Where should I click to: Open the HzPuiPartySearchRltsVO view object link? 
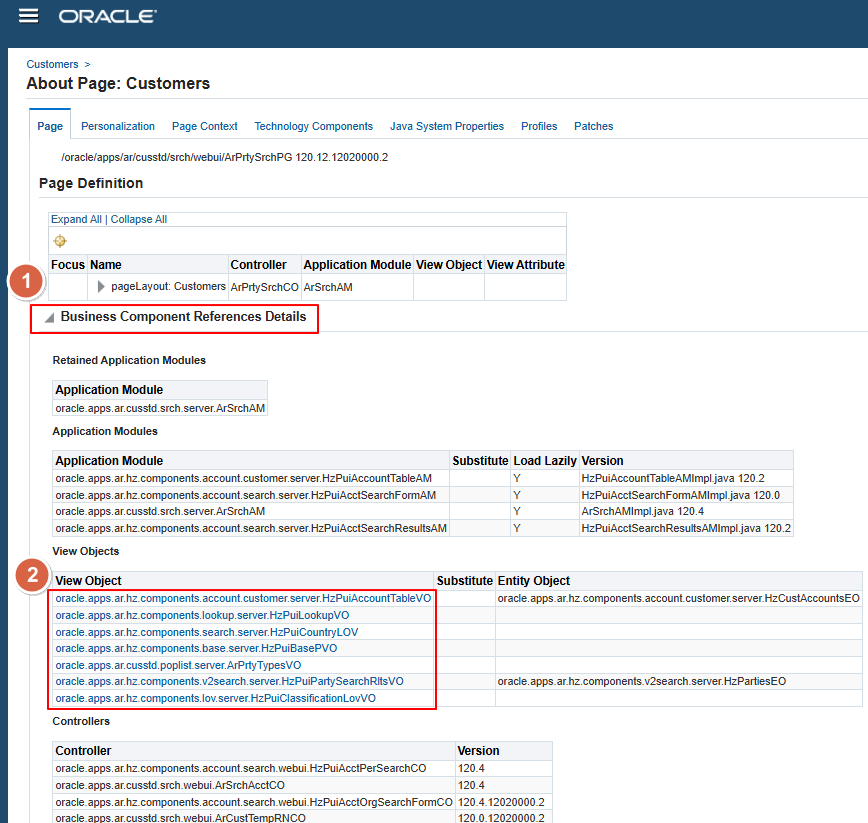(229, 681)
